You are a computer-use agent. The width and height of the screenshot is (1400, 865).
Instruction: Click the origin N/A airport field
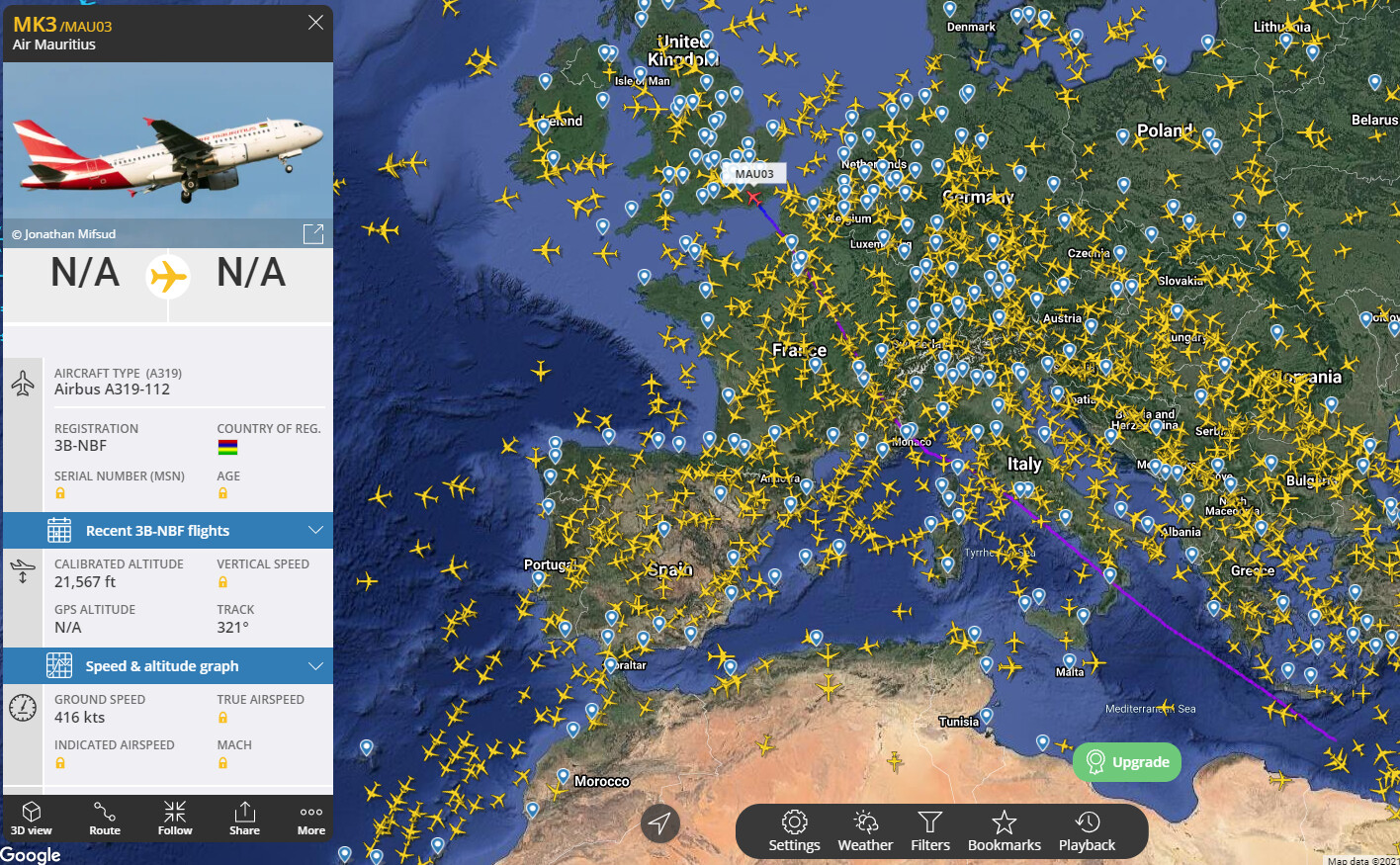85,273
